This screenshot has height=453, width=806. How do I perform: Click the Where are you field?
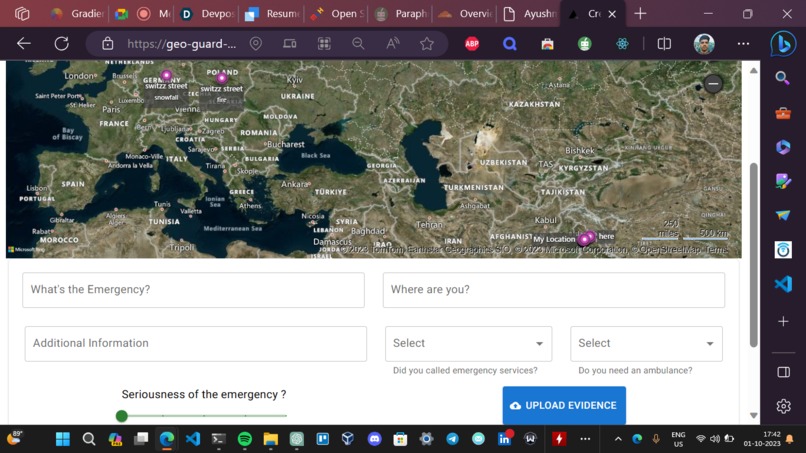pos(554,290)
